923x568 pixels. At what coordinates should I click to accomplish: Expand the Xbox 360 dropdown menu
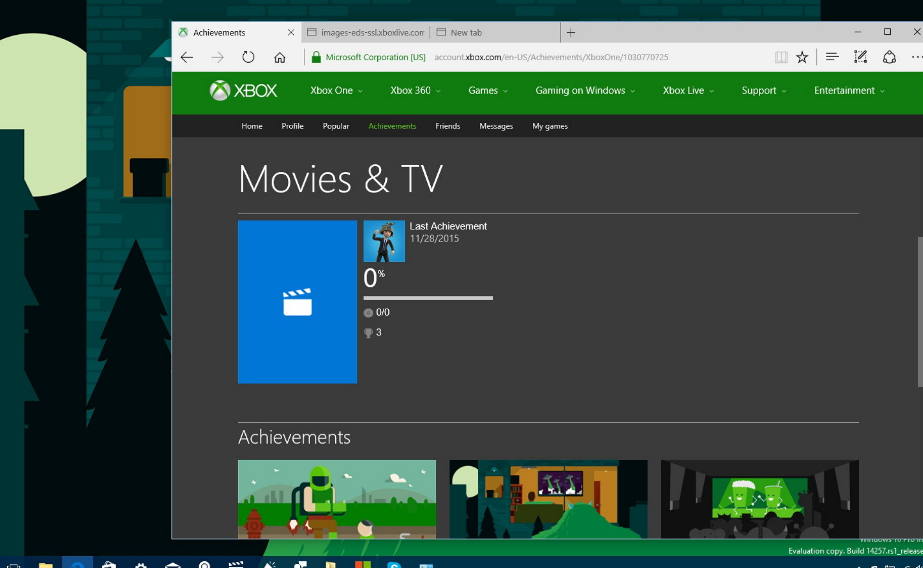415,91
